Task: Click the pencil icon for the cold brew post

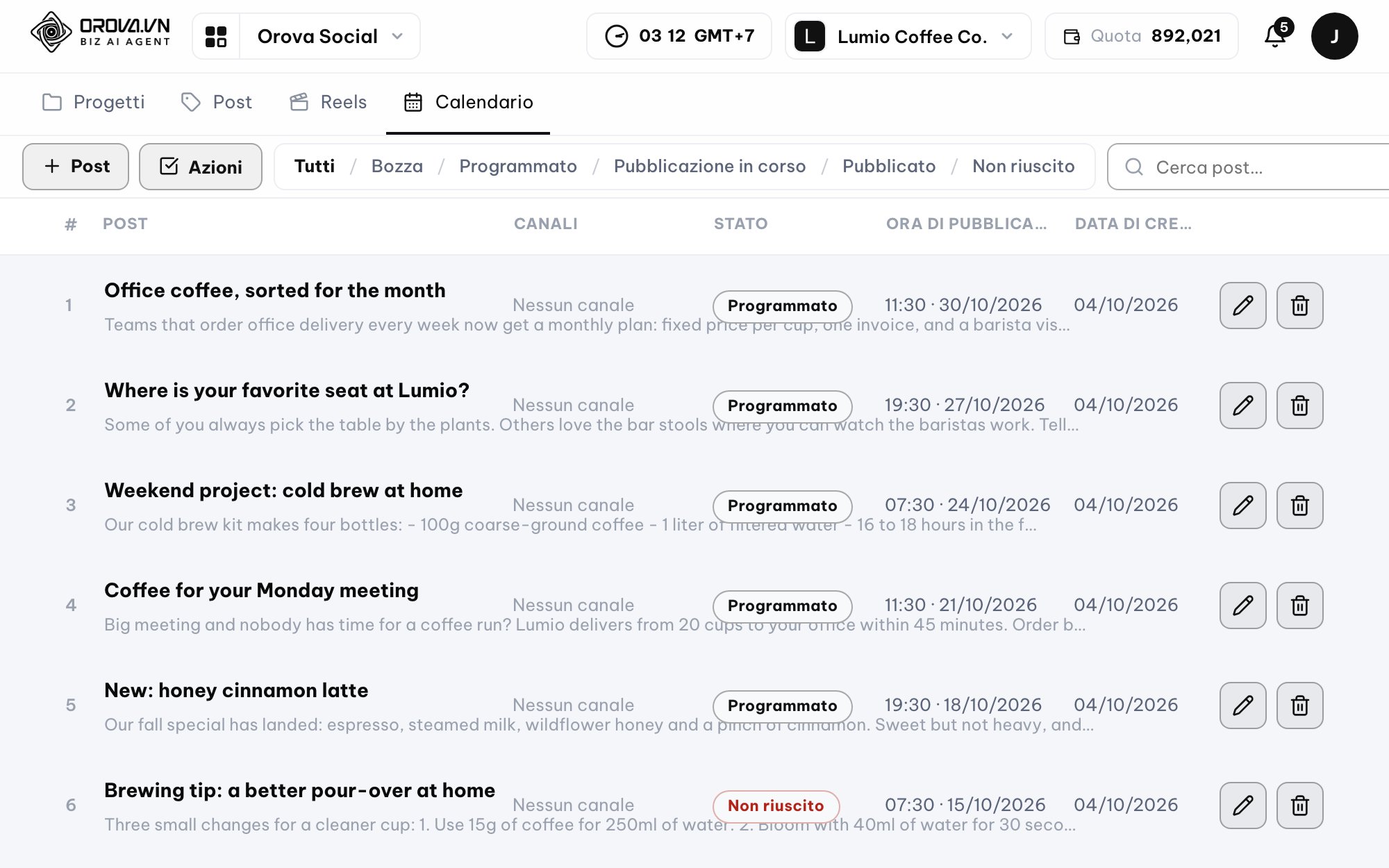Action: pos(1243,506)
